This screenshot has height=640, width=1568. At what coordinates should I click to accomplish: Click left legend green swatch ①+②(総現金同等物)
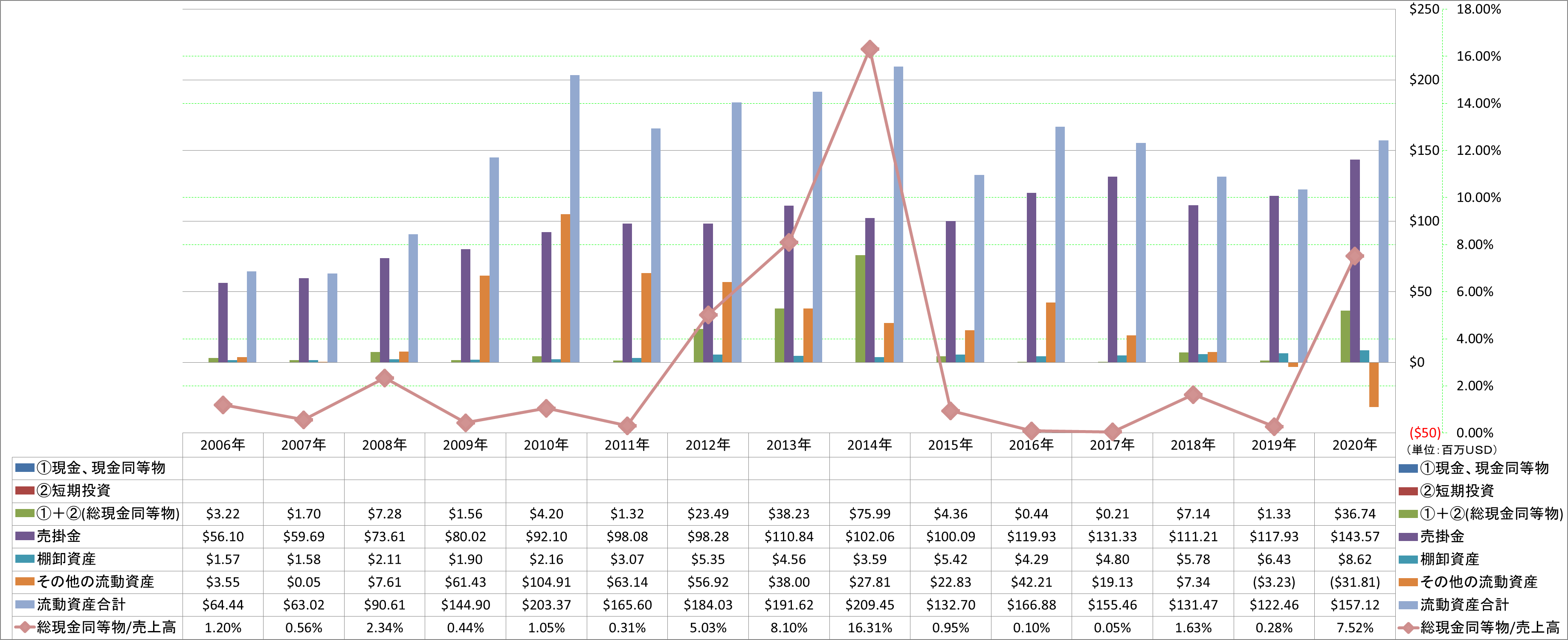point(24,513)
